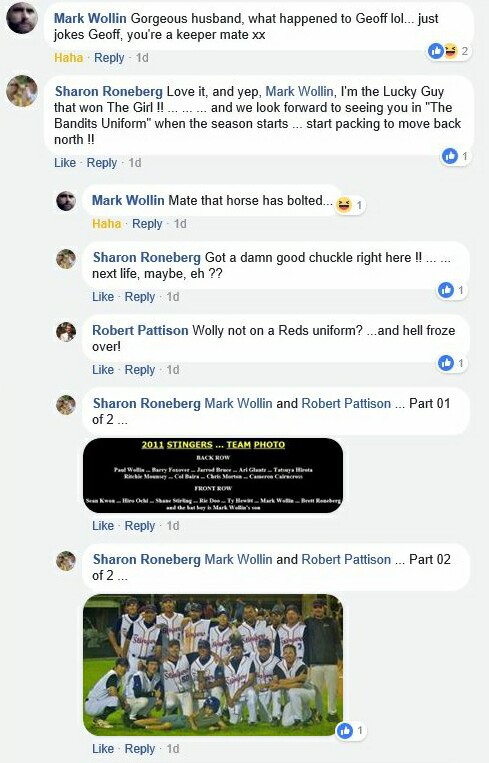Like the Part 02 team photo comment
The image size is (489, 763).
click(x=103, y=749)
